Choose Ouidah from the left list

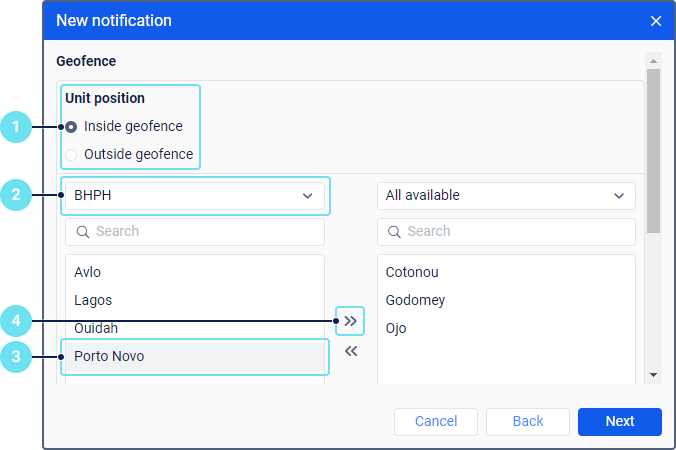pyautogui.click(x=97, y=328)
